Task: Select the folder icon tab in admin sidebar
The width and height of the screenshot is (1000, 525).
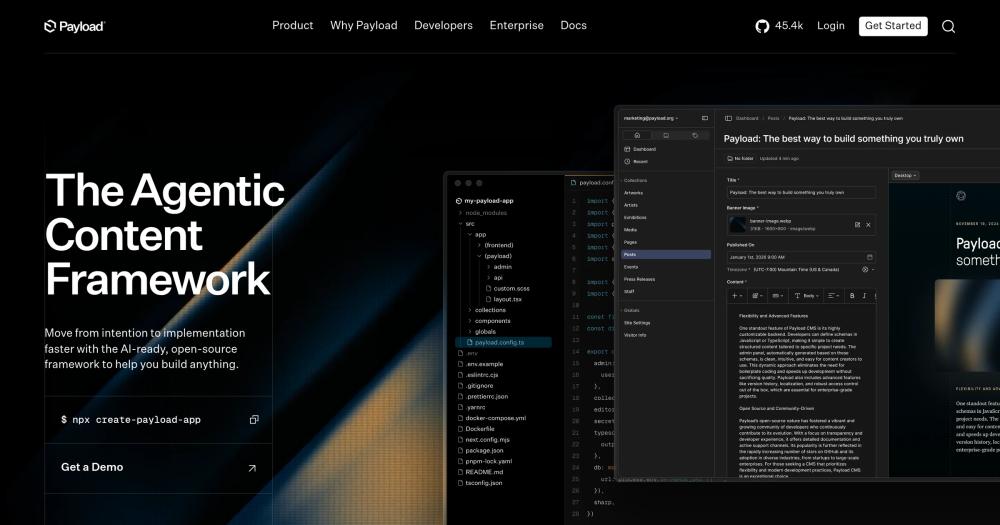Action: click(x=666, y=135)
